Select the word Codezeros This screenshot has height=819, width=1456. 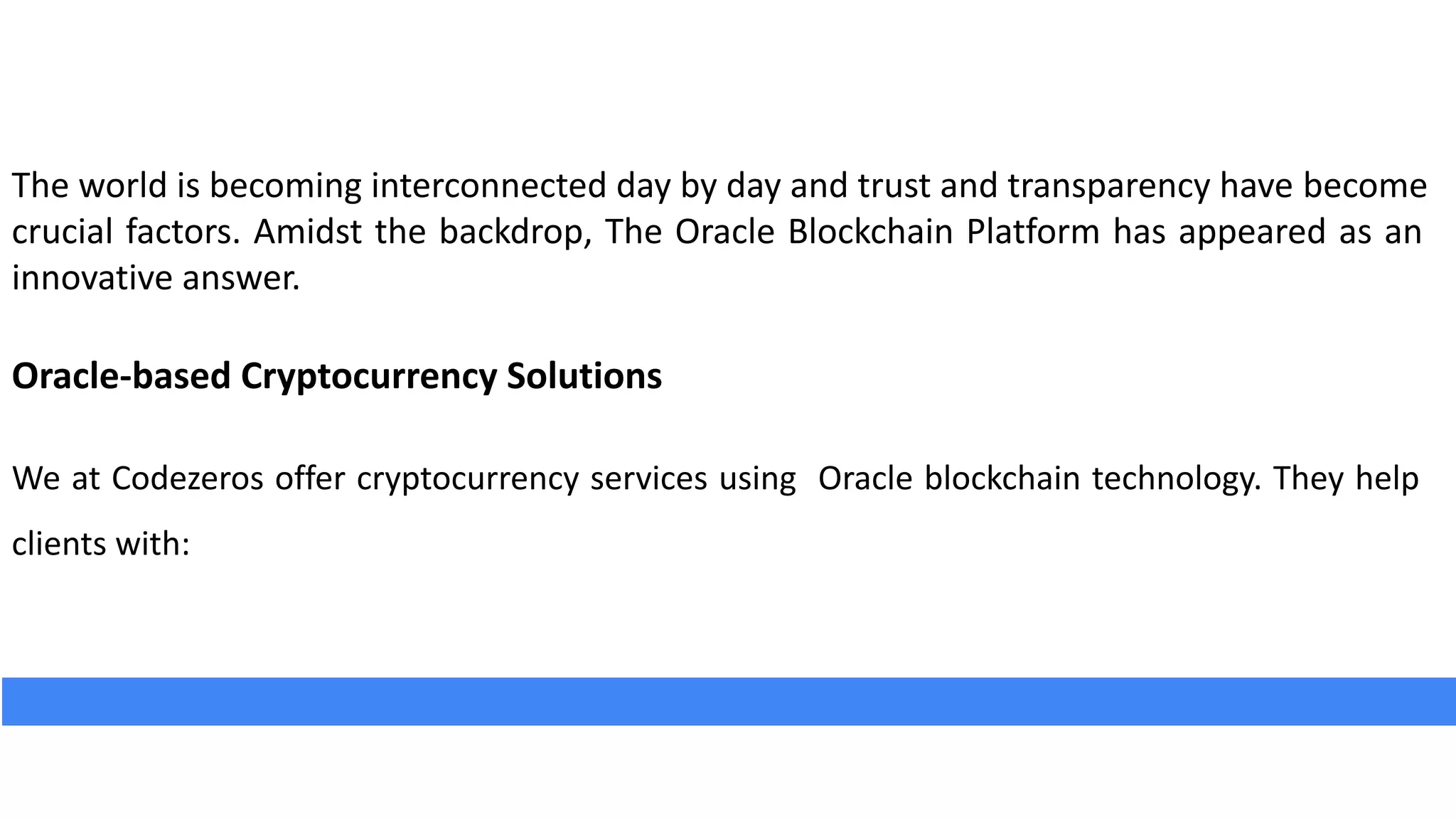188,478
